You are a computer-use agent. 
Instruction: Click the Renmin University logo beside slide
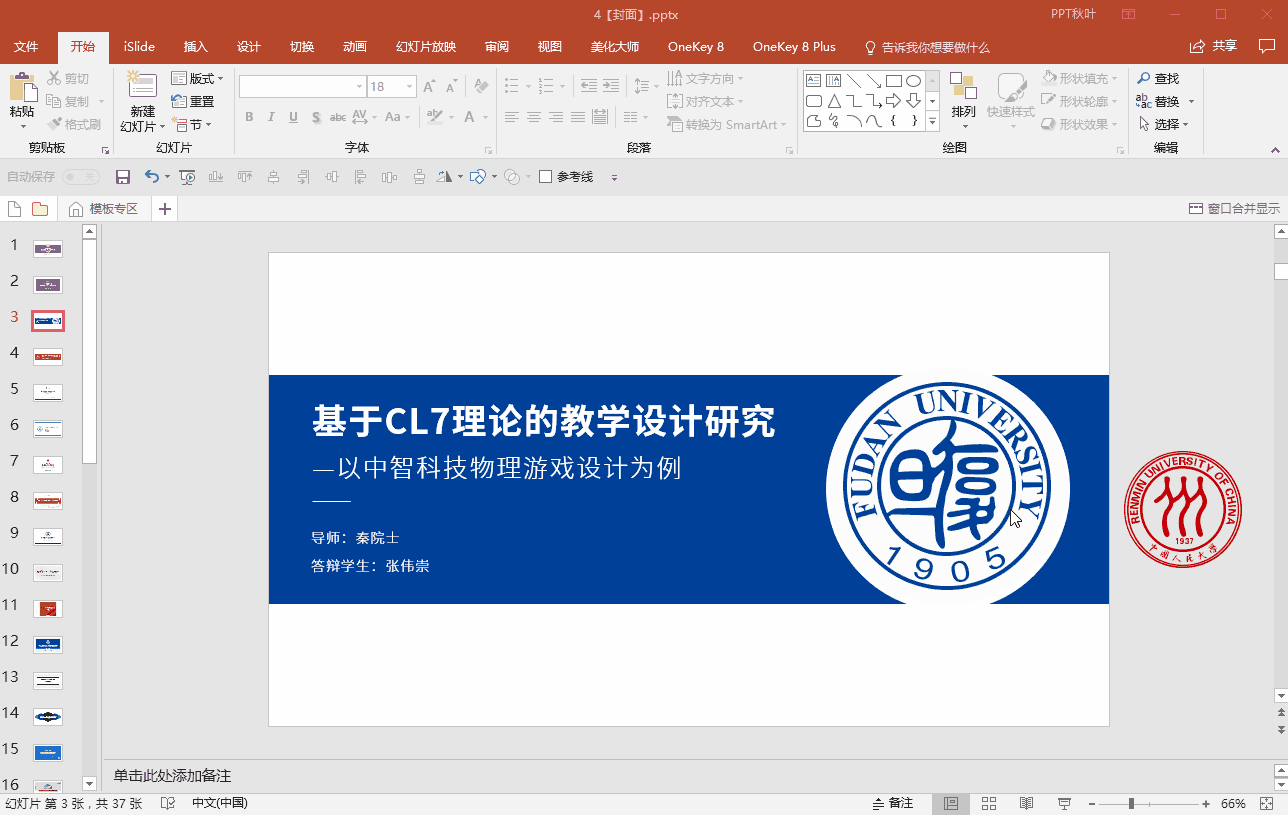tap(1183, 510)
